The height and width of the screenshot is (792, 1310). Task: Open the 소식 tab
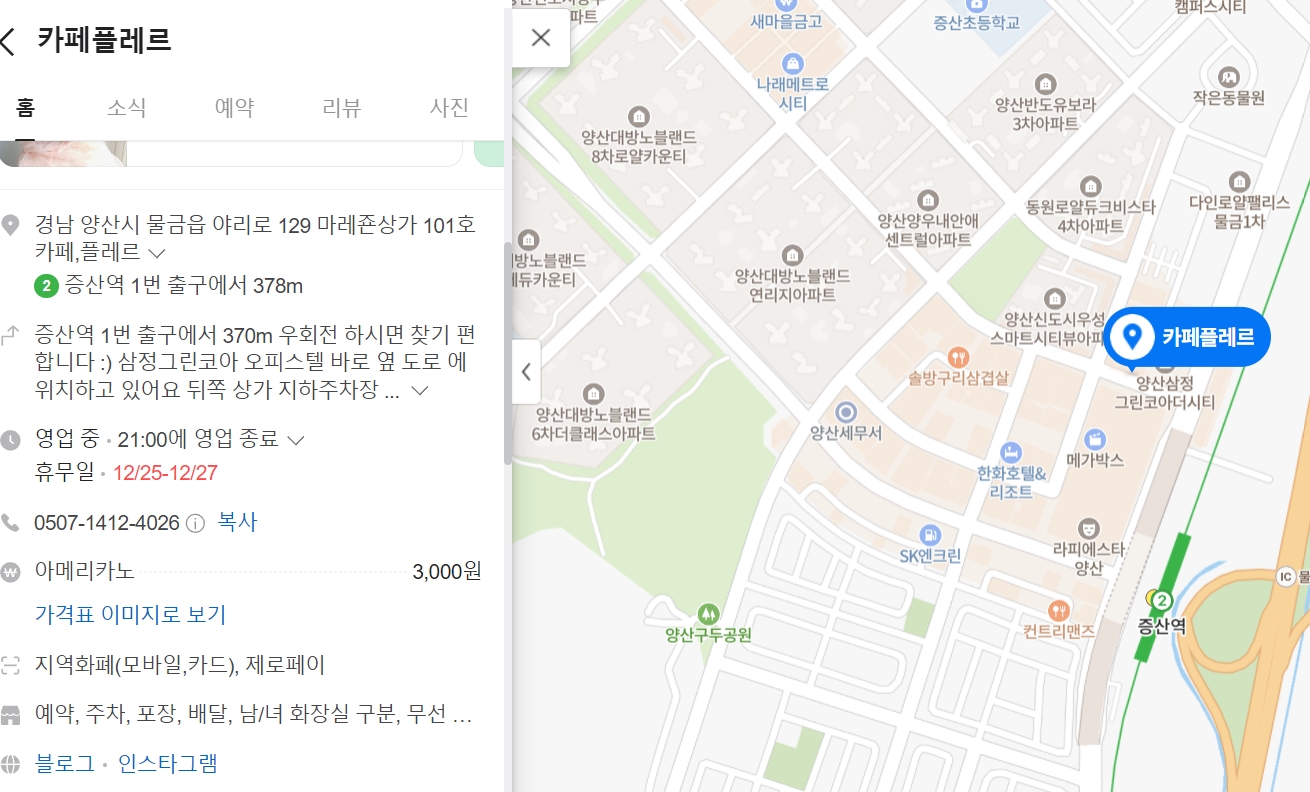tap(126, 107)
